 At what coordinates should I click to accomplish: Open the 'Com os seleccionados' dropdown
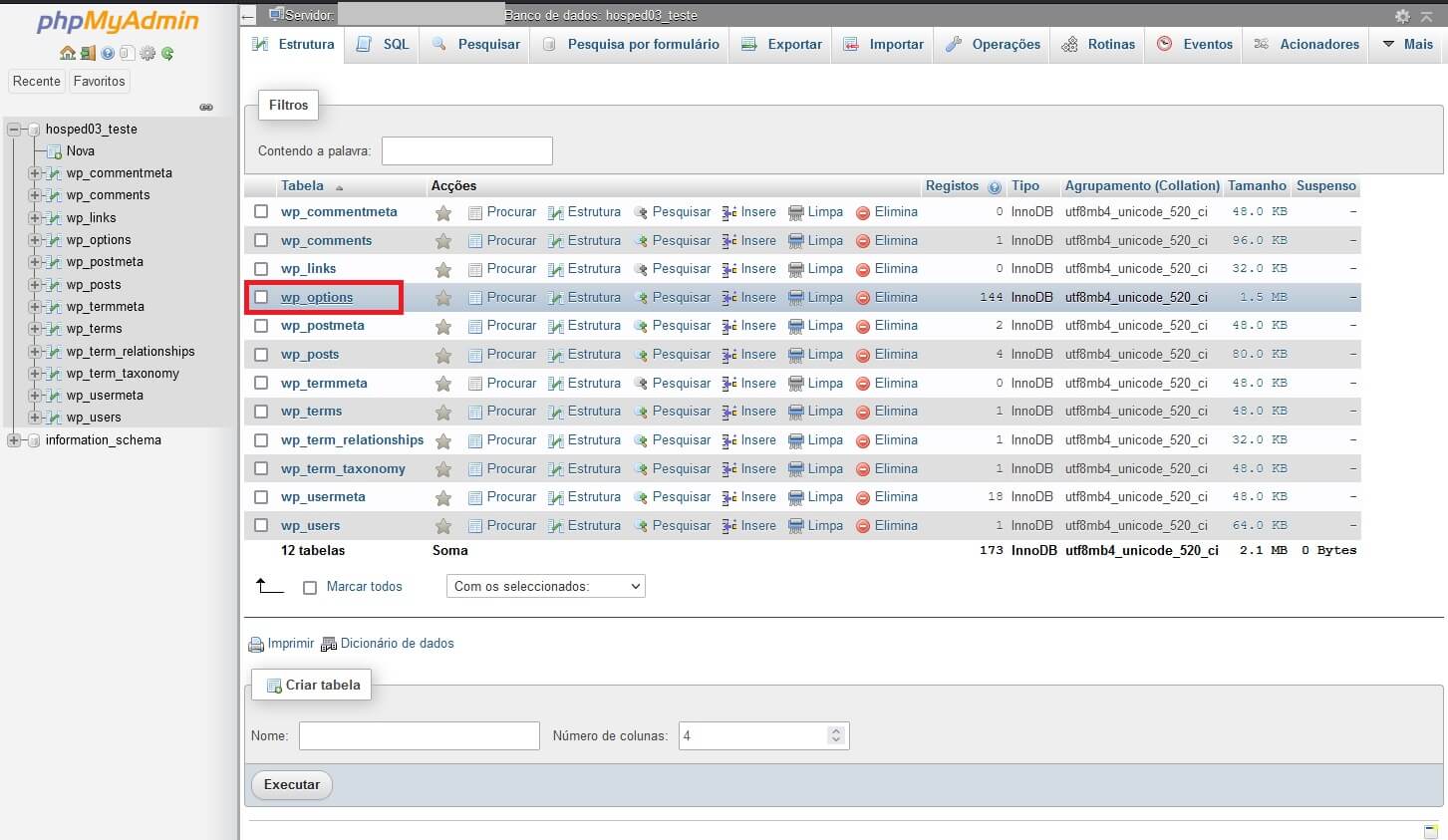tap(546, 586)
